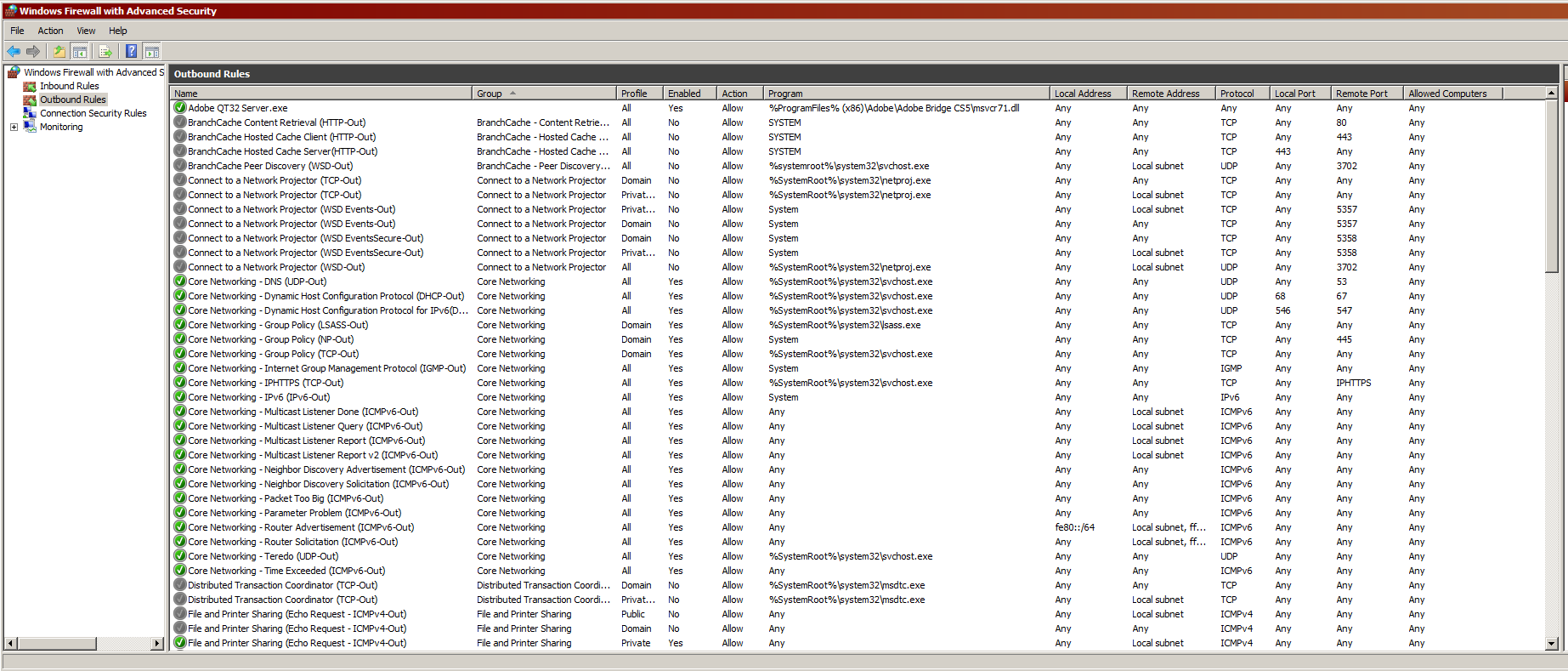Screen dimensions: 1568x671
Task: Toggle Show/Hide Action Pane toolbar icon
Action: (x=151, y=52)
